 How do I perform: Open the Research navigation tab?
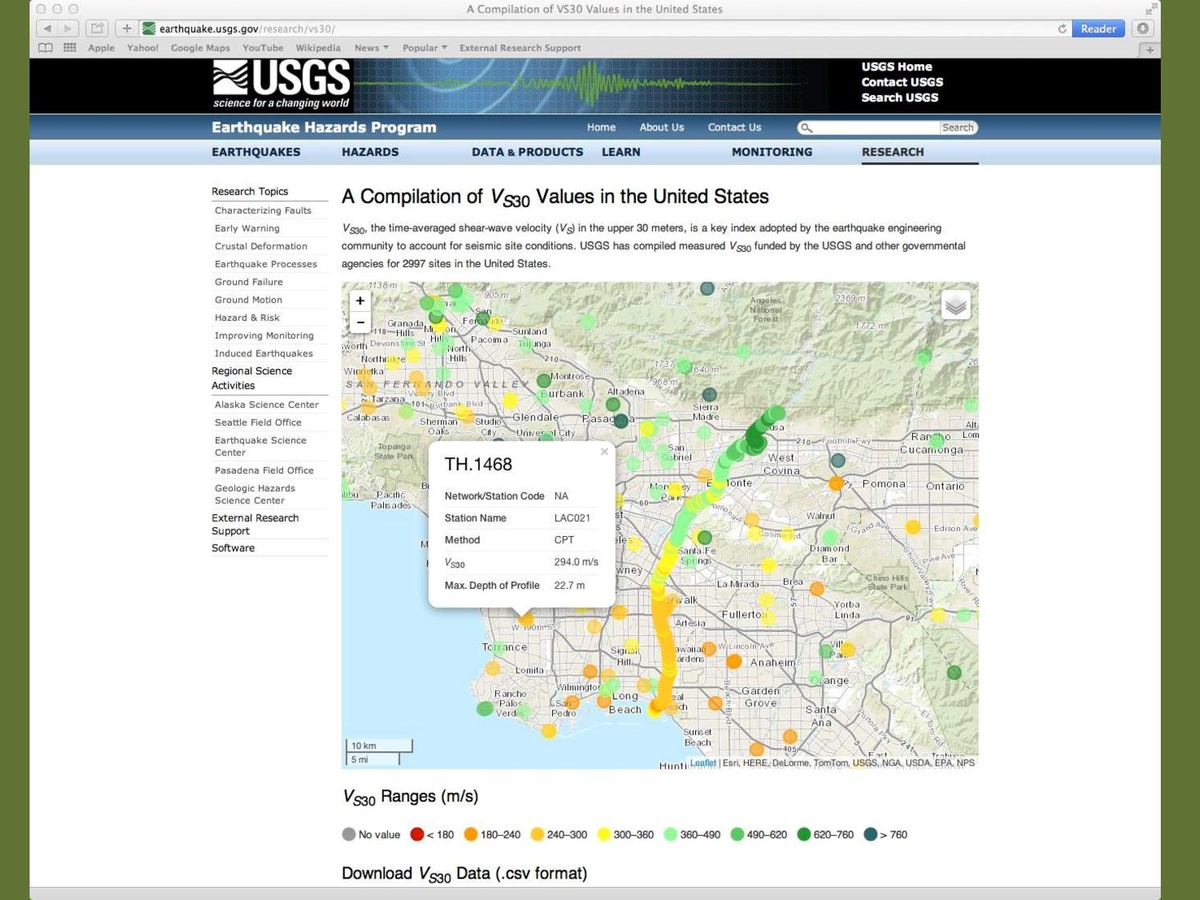pyautogui.click(x=892, y=152)
